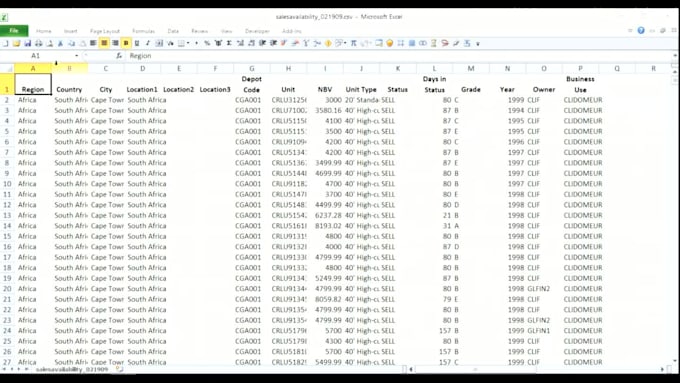The height and width of the screenshot is (383, 680).
Task: Click the New workbook icon
Action: click(6, 43)
